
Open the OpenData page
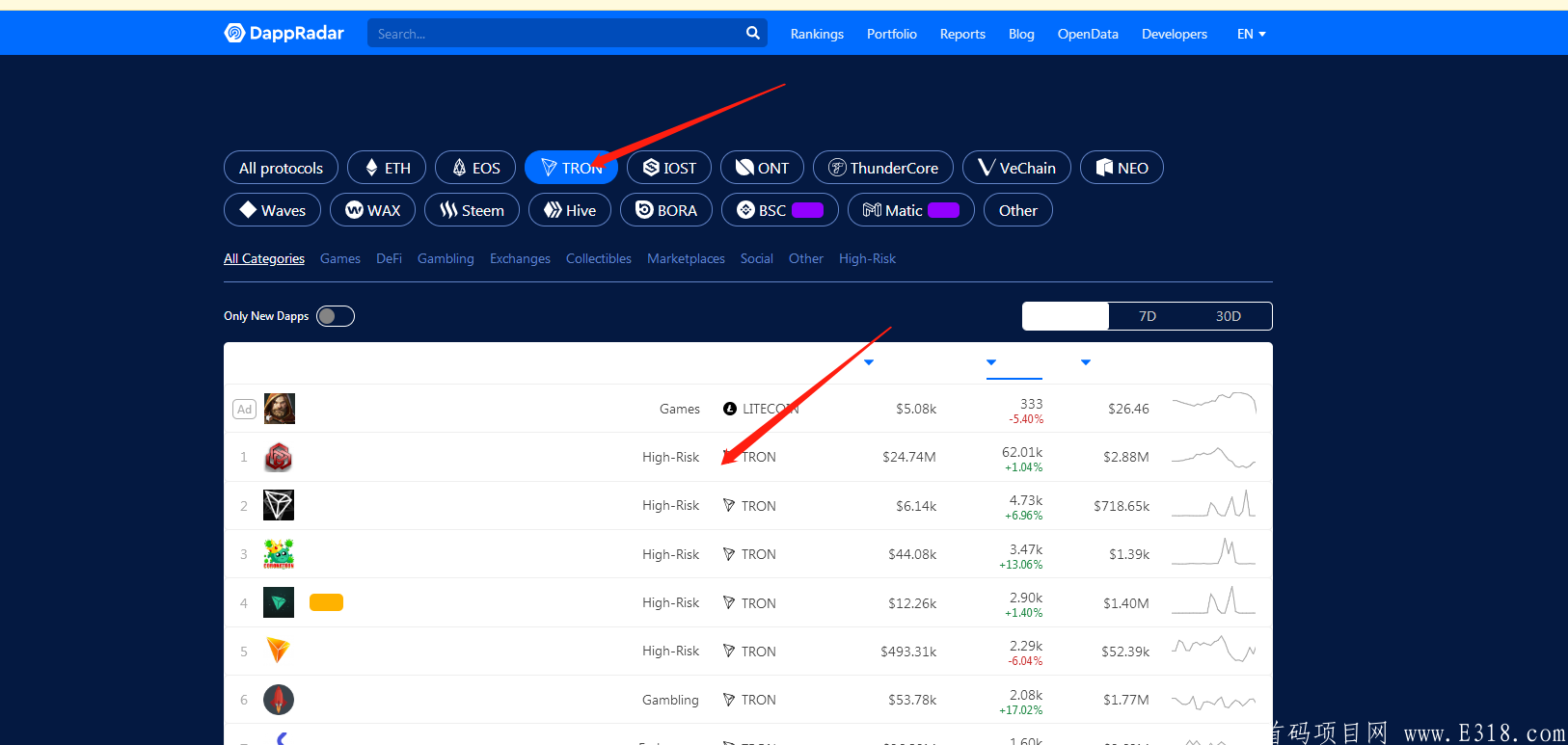(x=1088, y=34)
